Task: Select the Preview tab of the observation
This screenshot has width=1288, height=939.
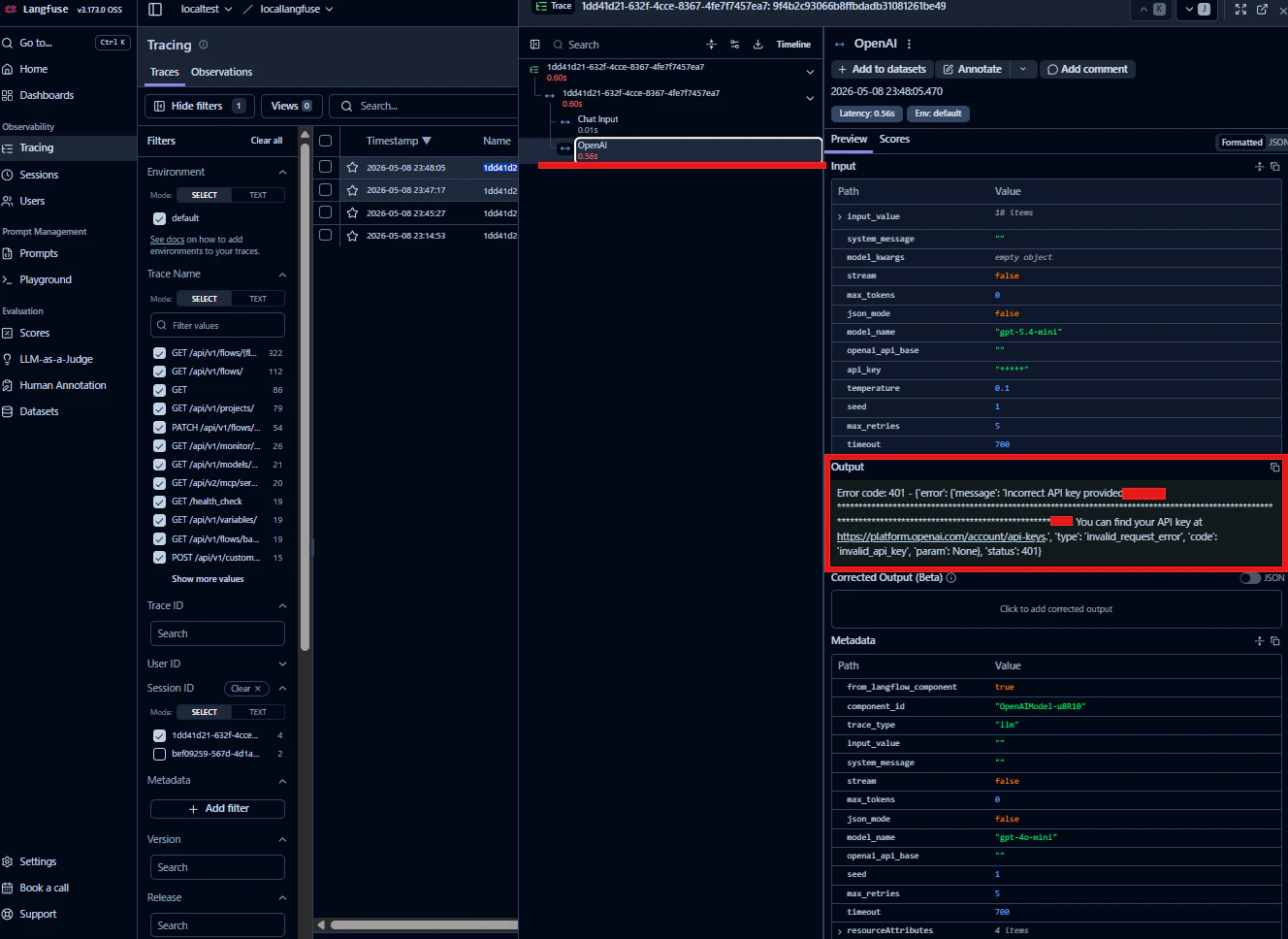Action: pyautogui.click(x=849, y=139)
